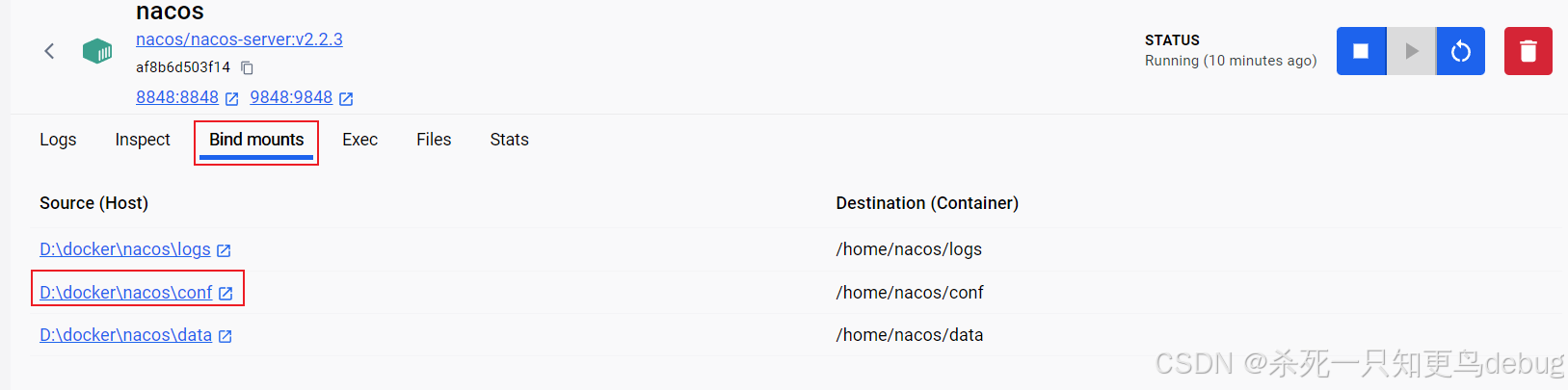Switch to the Logs tab

(x=58, y=140)
